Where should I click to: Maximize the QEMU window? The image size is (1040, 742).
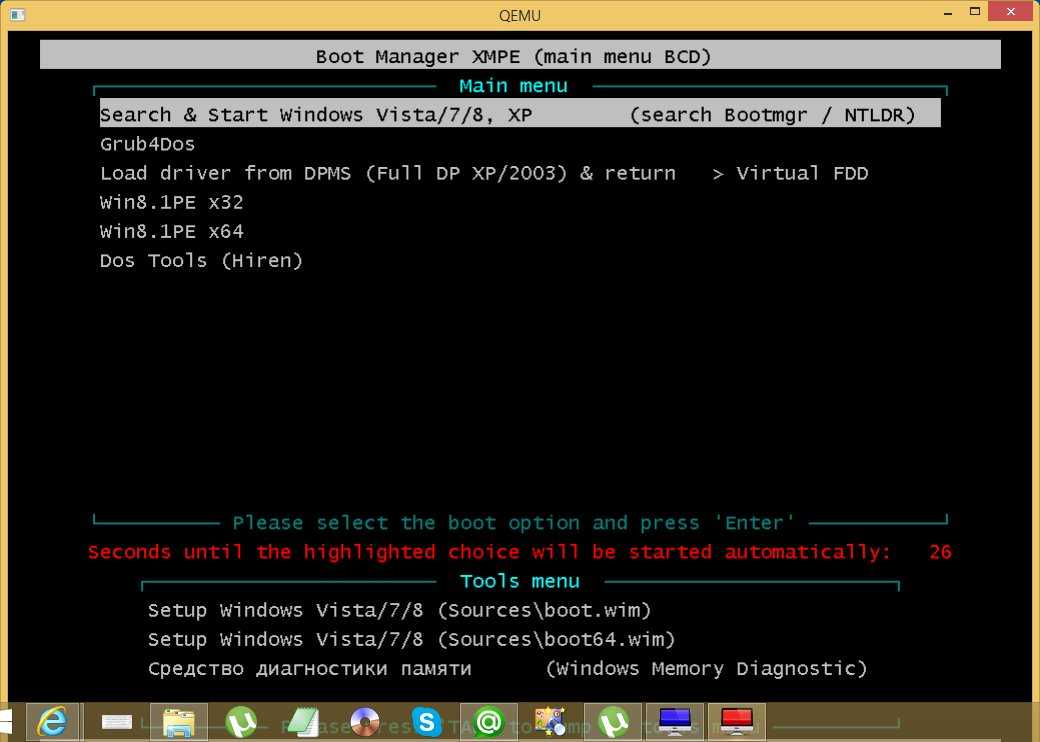[x=974, y=12]
